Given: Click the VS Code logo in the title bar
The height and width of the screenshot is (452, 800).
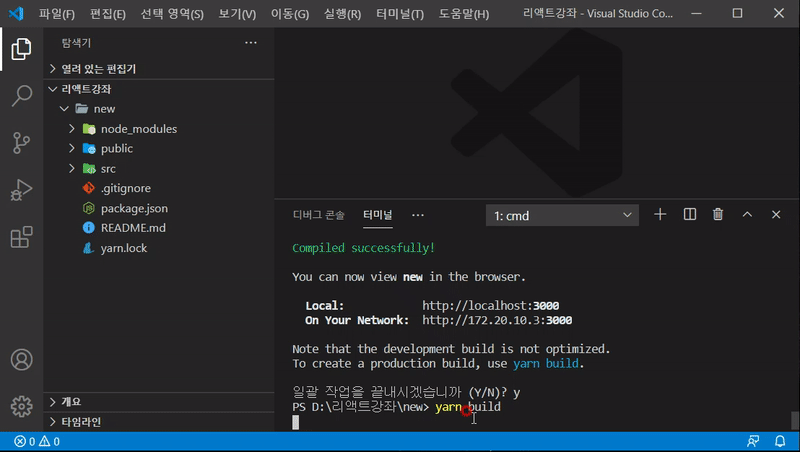Looking at the screenshot, I should (16, 13).
